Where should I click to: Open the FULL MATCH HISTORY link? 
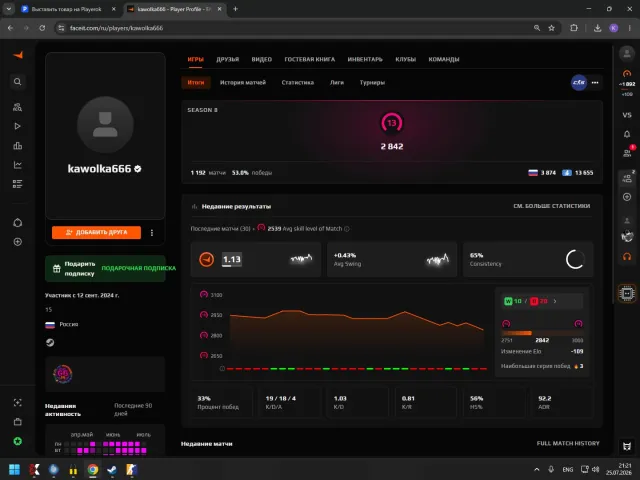(568, 443)
